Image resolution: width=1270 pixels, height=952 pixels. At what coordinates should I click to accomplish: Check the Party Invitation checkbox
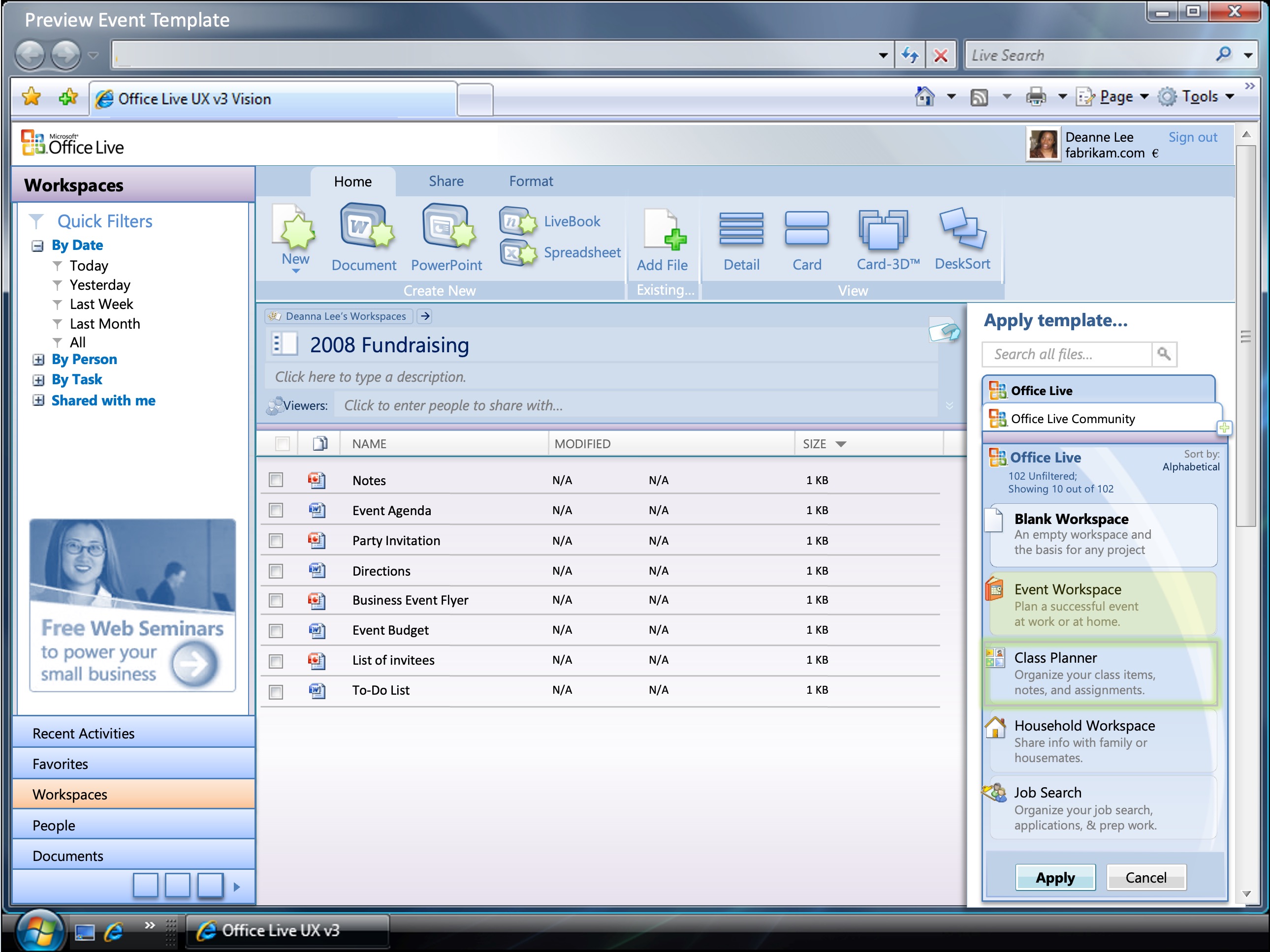pyautogui.click(x=276, y=541)
